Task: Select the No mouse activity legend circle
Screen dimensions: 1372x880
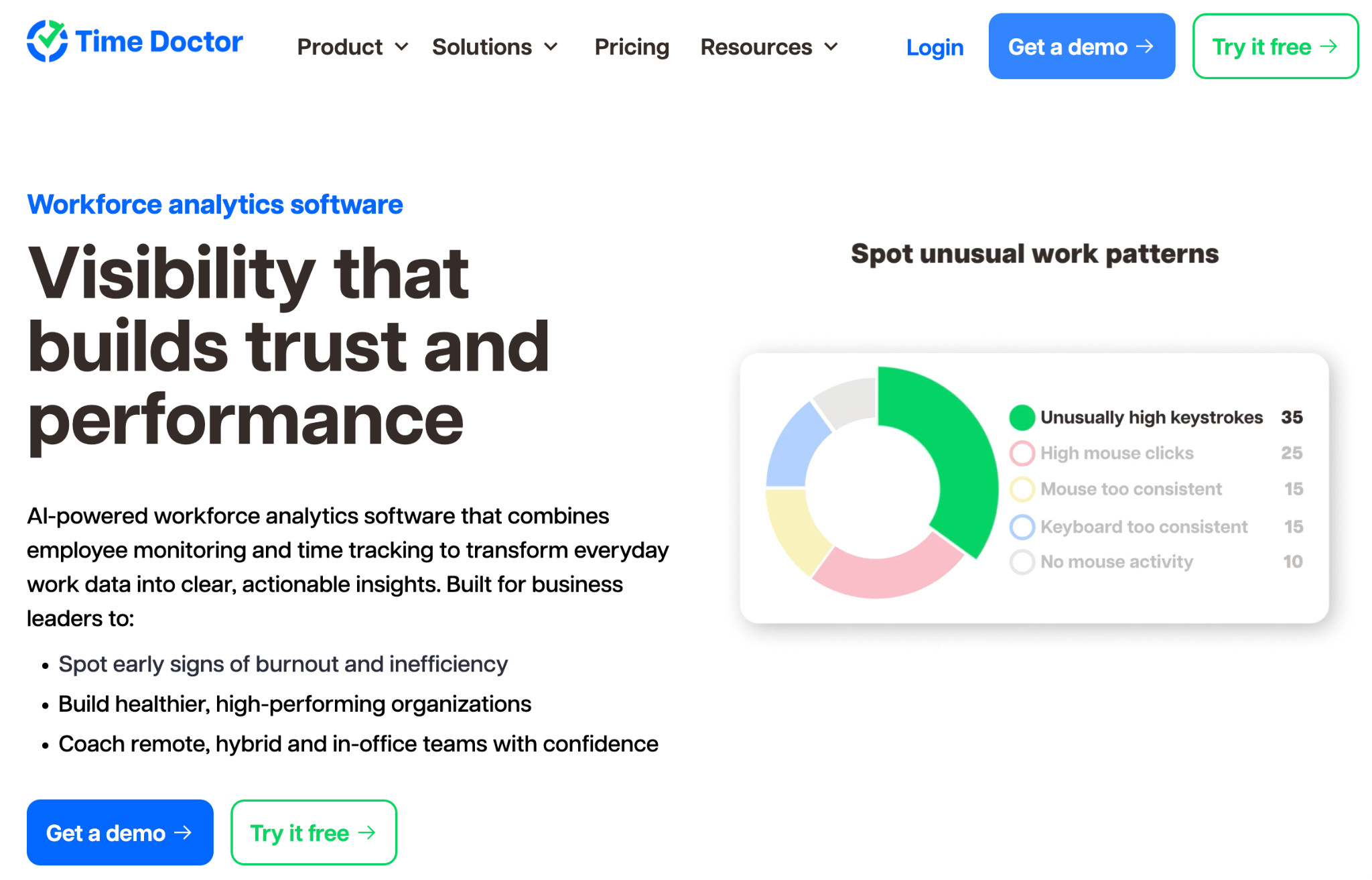Action: pos(1022,562)
